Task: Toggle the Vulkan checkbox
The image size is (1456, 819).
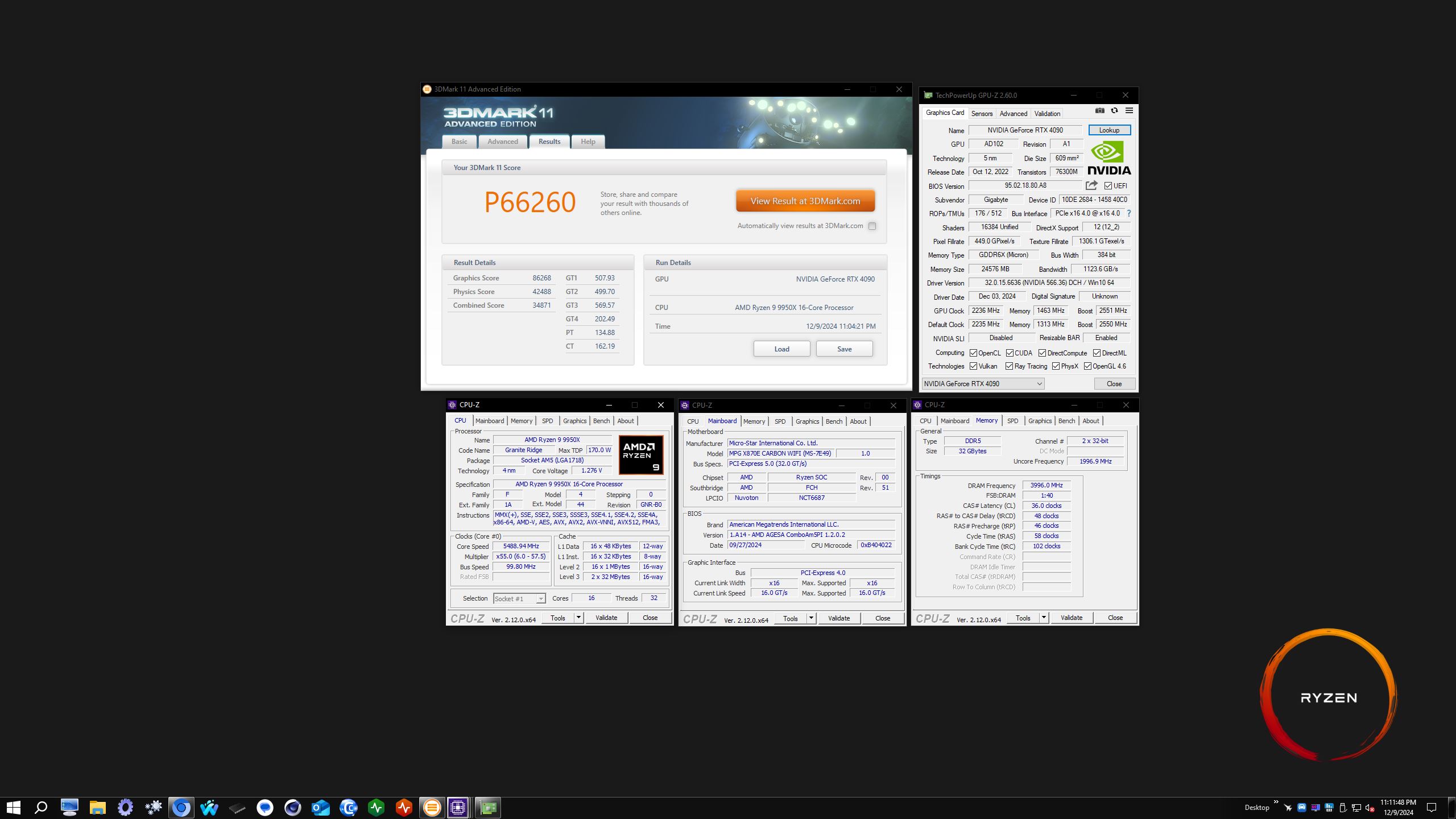Action: (973, 366)
